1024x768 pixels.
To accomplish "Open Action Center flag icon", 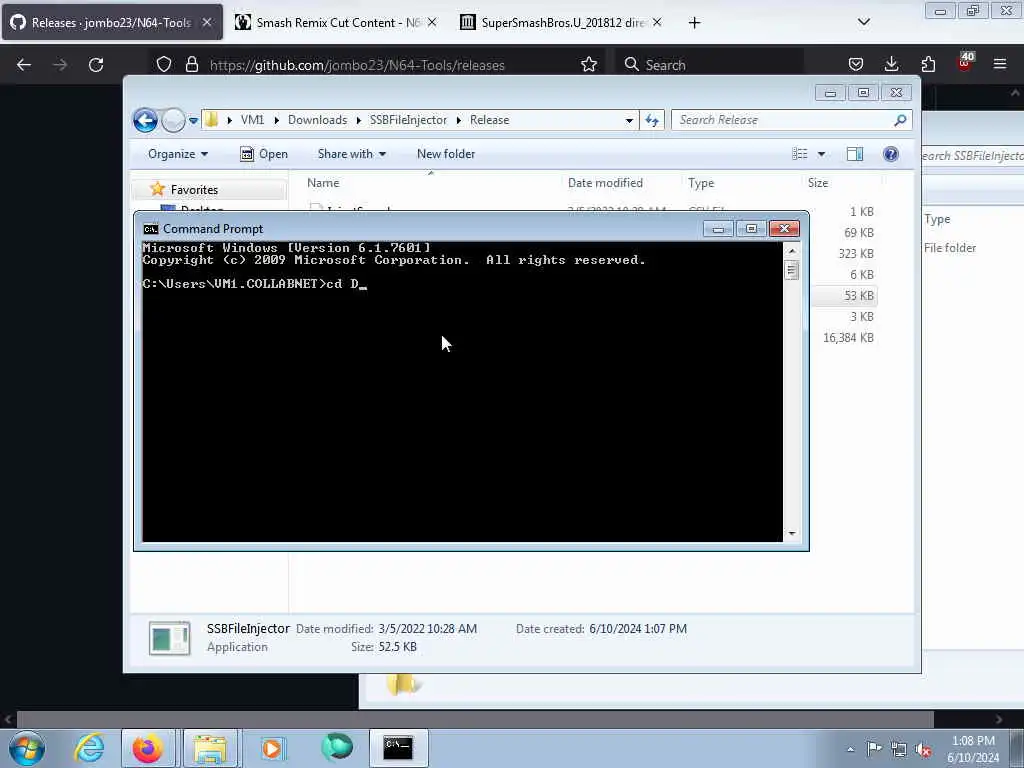I will click(x=874, y=749).
